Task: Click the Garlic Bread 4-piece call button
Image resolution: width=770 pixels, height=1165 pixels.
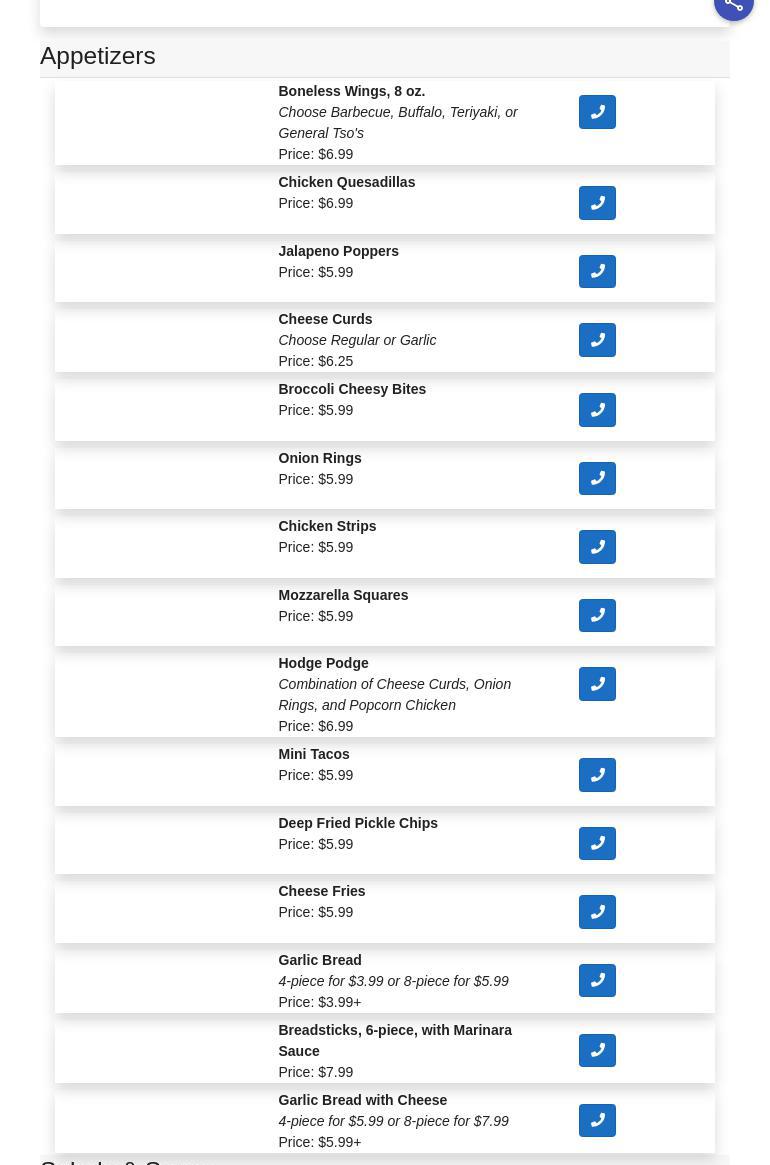Action: (597, 981)
